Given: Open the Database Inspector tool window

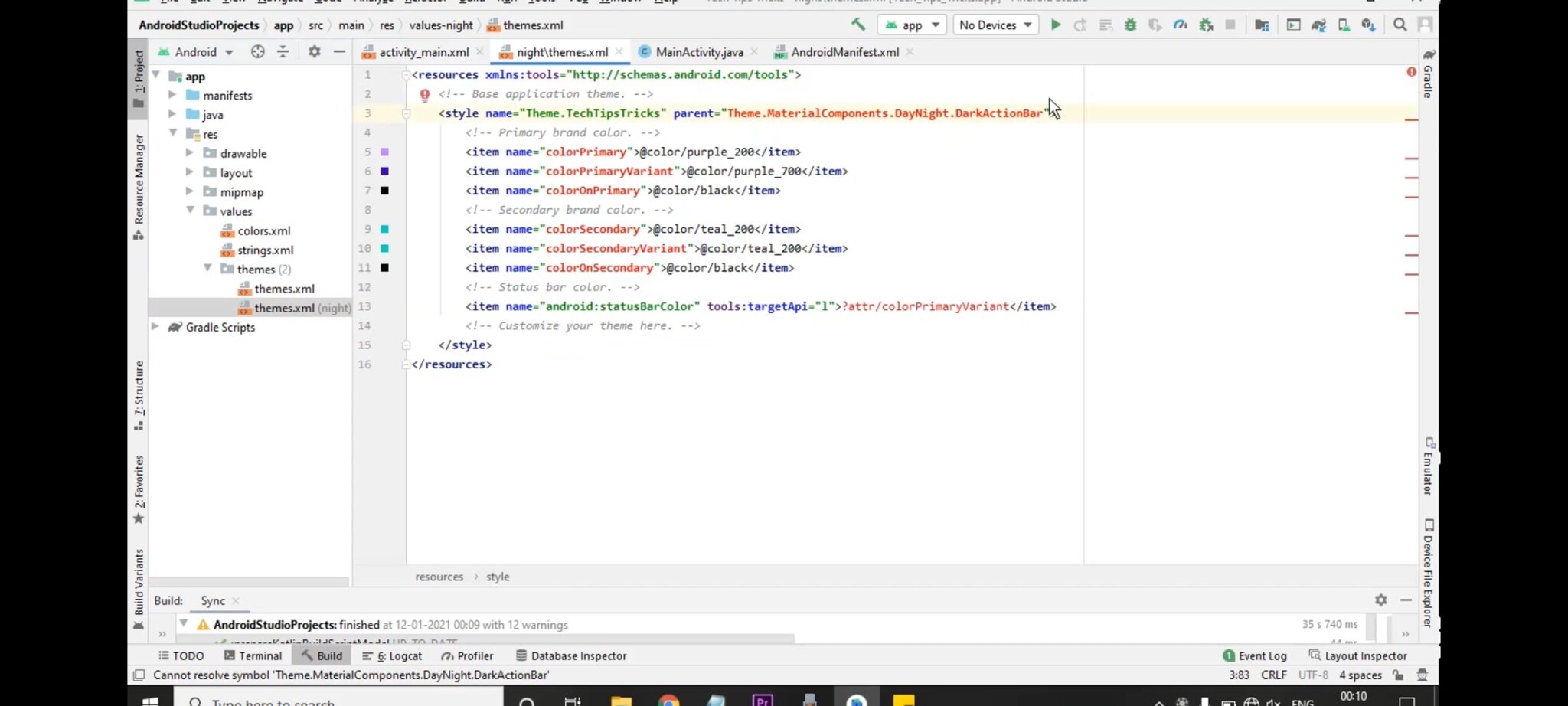Looking at the screenshot, I should (x=571, y=655).
